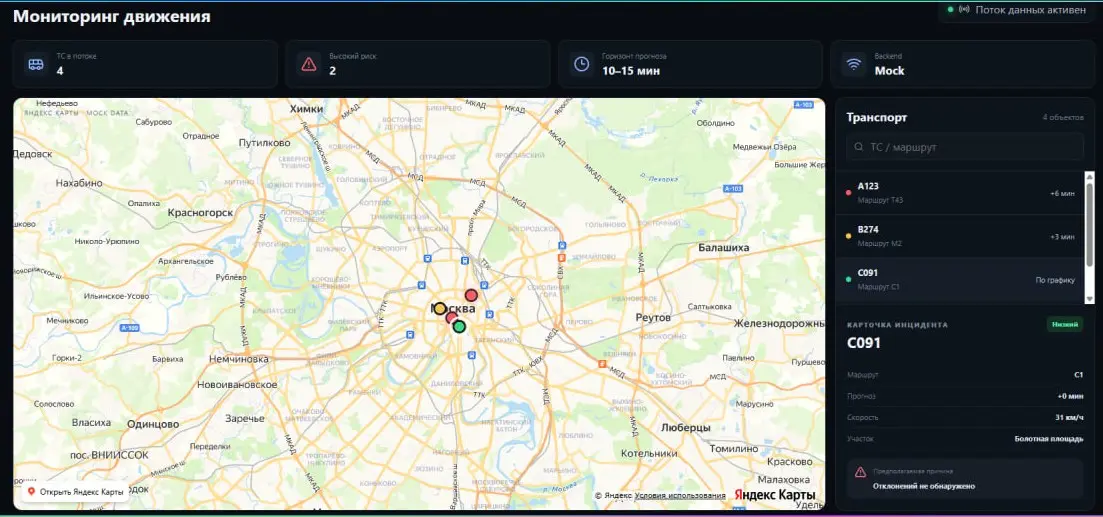
Task: Click the transport list scrollbar down arrow
Action: click(1090, 298)
